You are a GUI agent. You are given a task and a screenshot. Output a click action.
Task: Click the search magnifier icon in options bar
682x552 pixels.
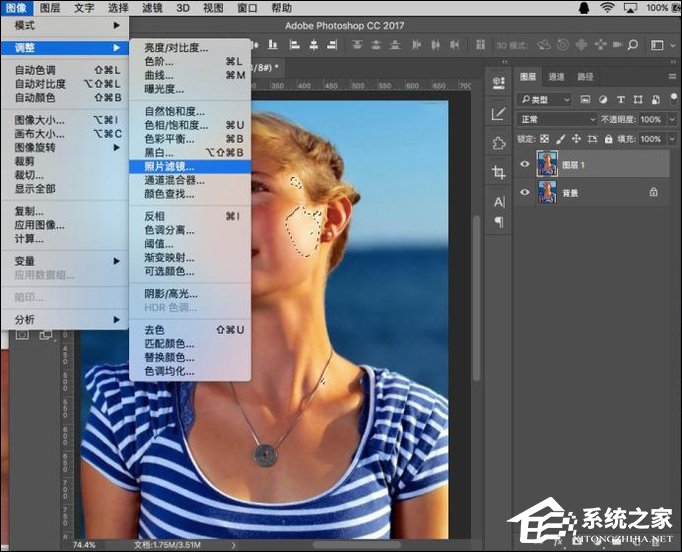click(631, 45)
